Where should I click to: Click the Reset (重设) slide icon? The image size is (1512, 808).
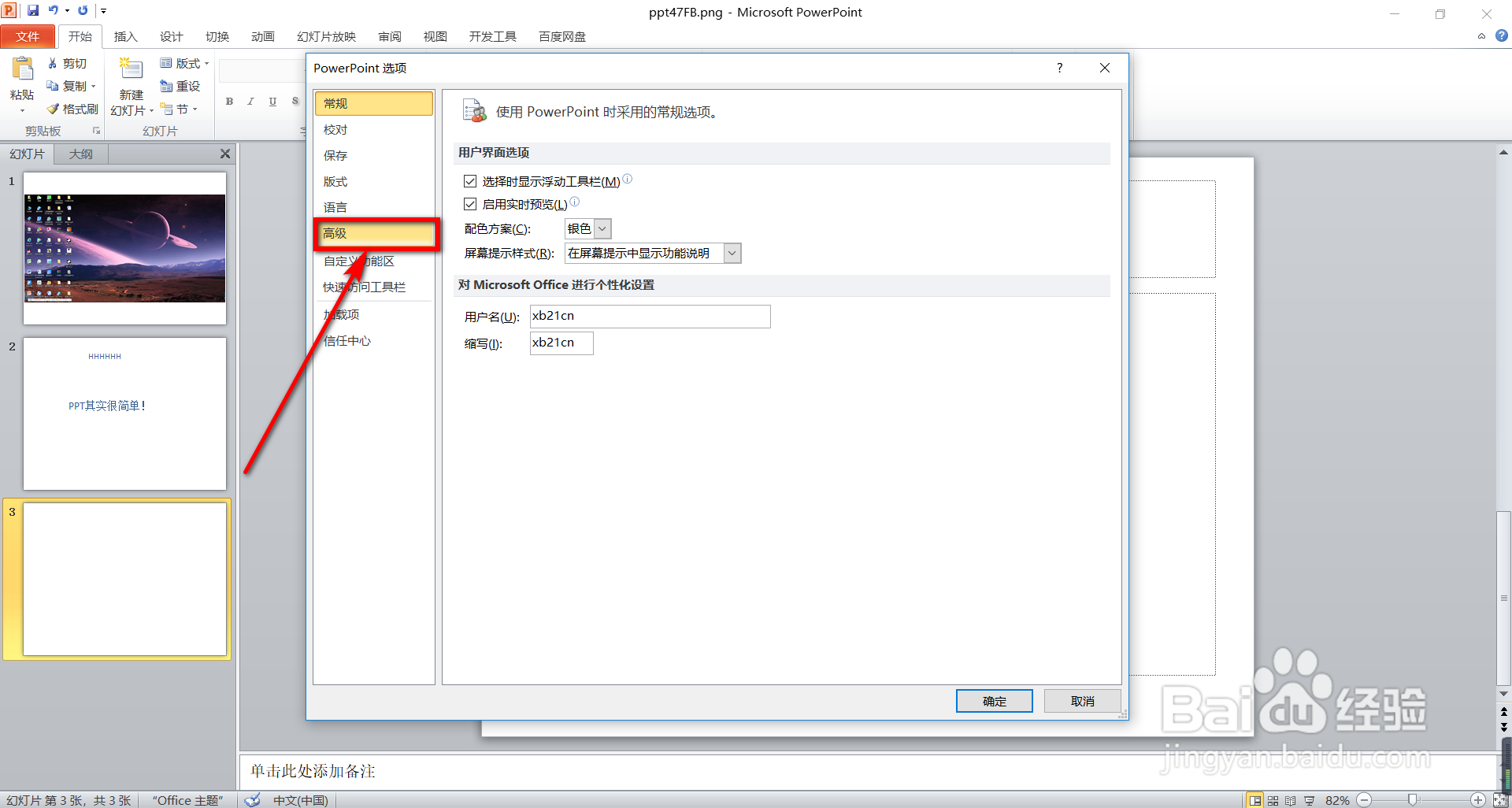pos(166,86)
